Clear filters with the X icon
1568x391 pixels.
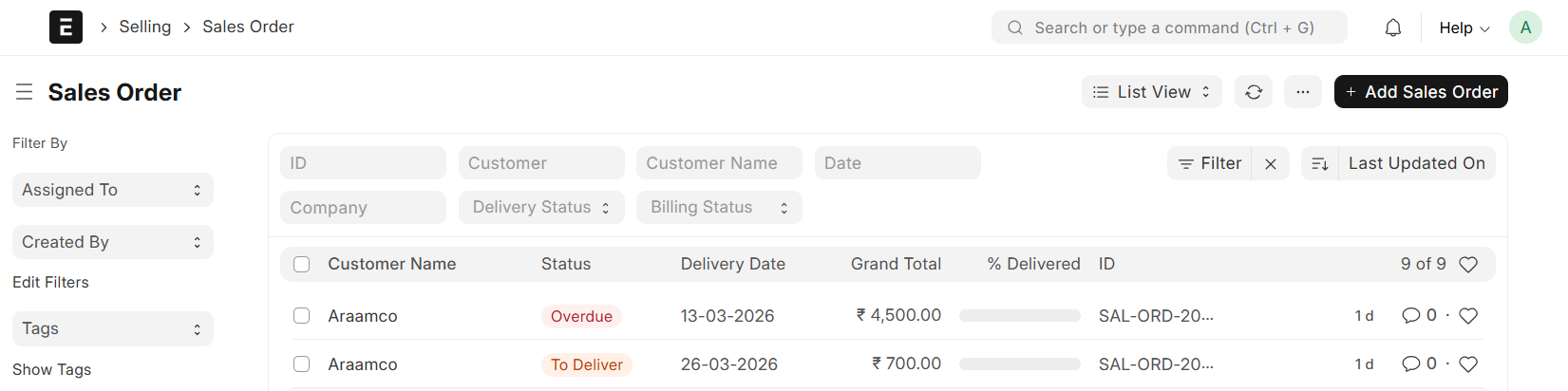click(x=1270, y=164)
